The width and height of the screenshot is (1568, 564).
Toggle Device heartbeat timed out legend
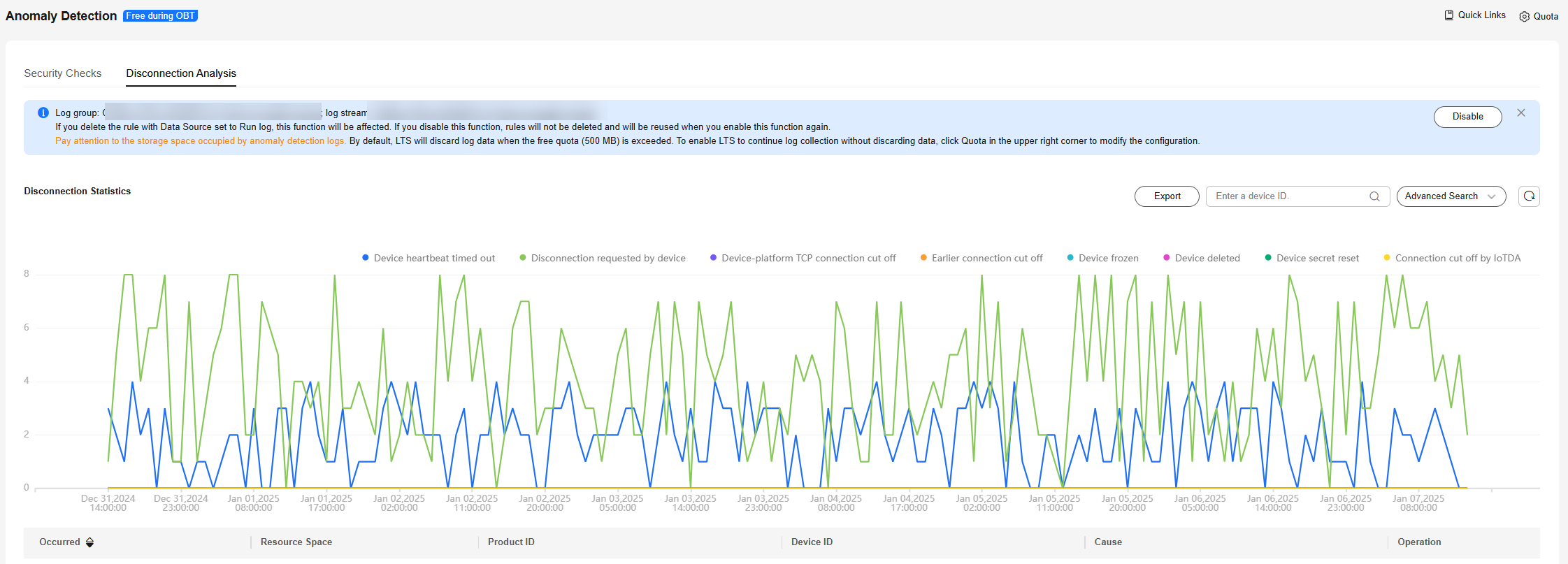coord(429,258)
